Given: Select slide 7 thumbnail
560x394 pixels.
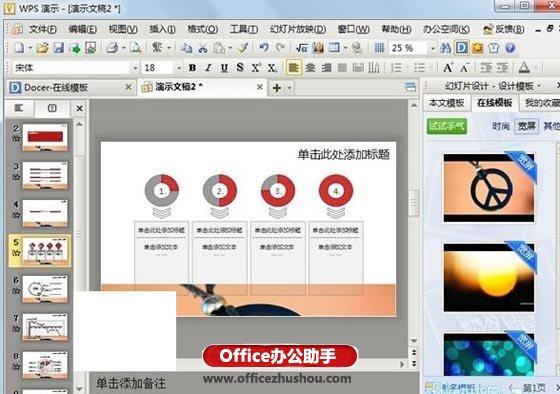Looking at the screenshot, I should coord(45,327).
